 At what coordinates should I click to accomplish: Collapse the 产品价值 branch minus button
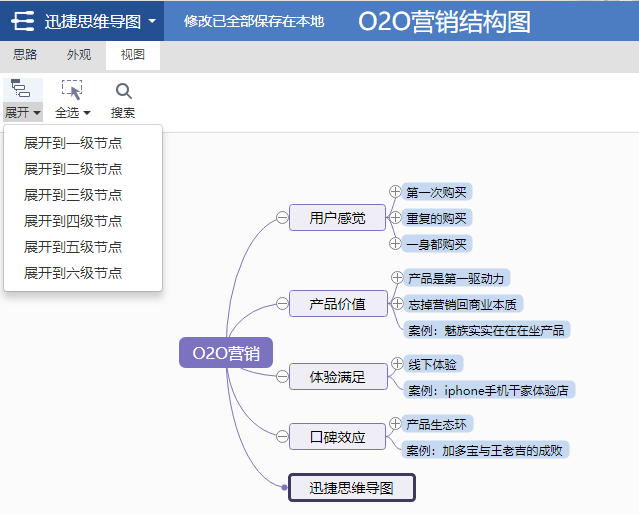click(x=282, y=304)
